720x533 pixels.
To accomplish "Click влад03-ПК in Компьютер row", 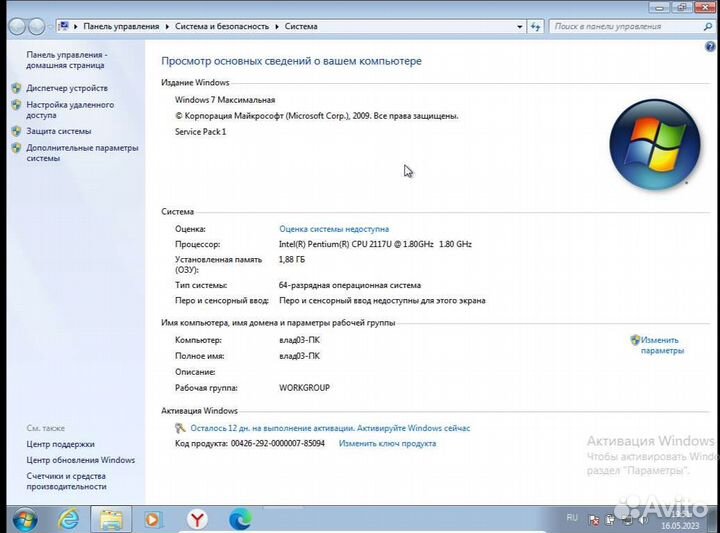I will pos(299,340).
